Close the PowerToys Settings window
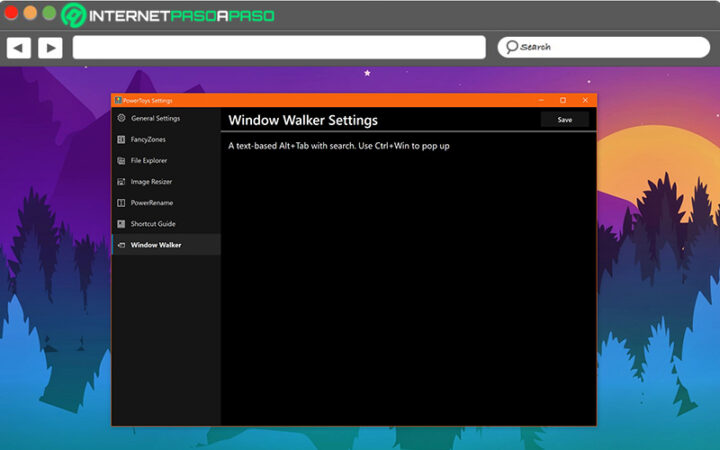The image size is (720, 450). tap(585, 100)
